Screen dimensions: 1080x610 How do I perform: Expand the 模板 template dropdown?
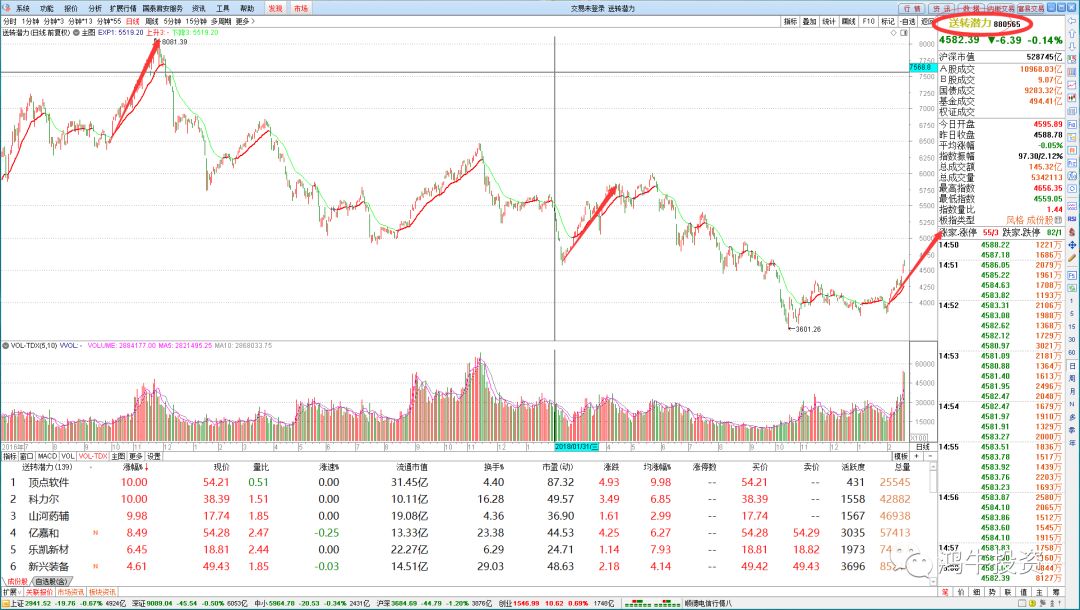(x=902, y=455)
